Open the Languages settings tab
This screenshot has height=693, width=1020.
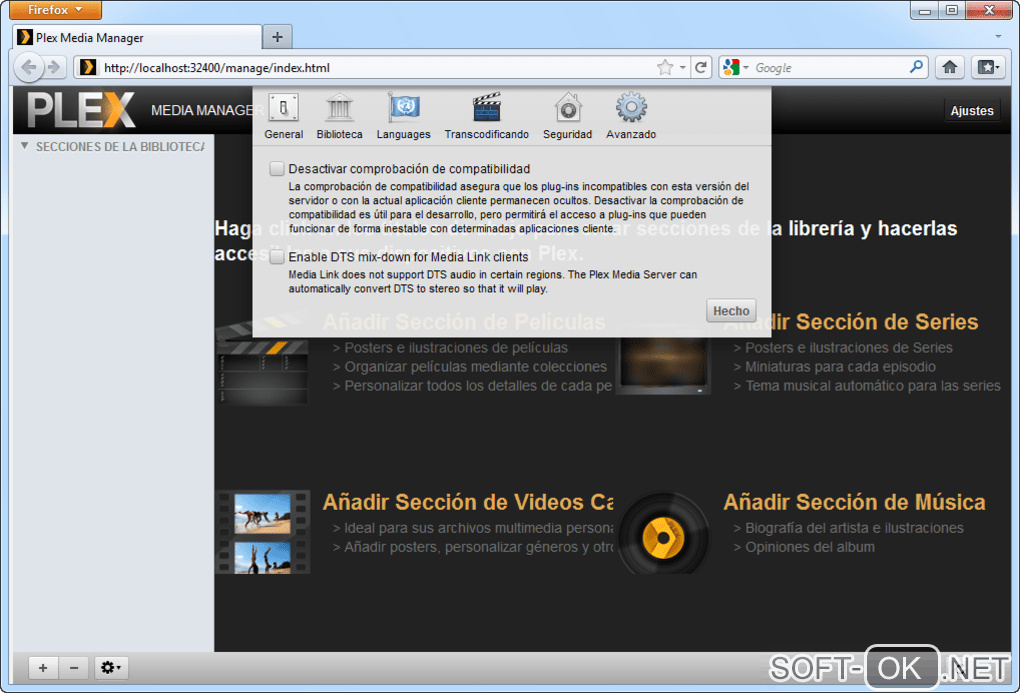coord(403,116)
